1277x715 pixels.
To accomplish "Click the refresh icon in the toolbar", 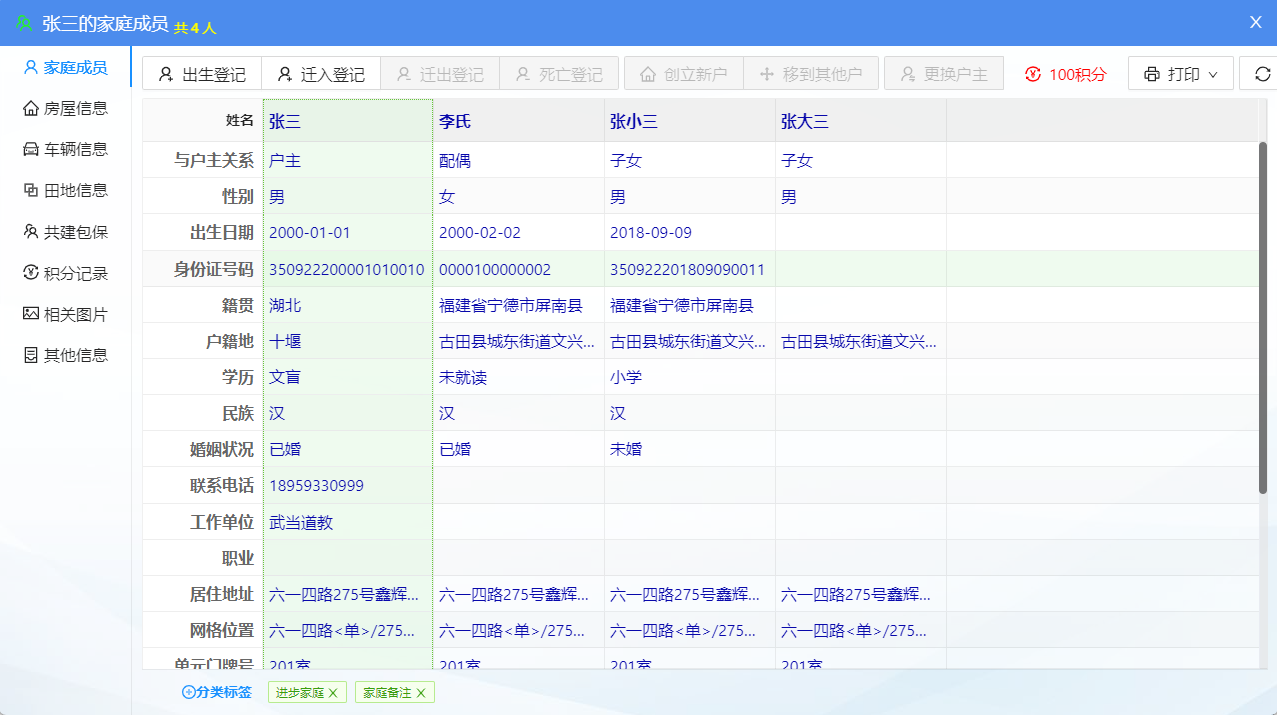I will [1262, 74].
